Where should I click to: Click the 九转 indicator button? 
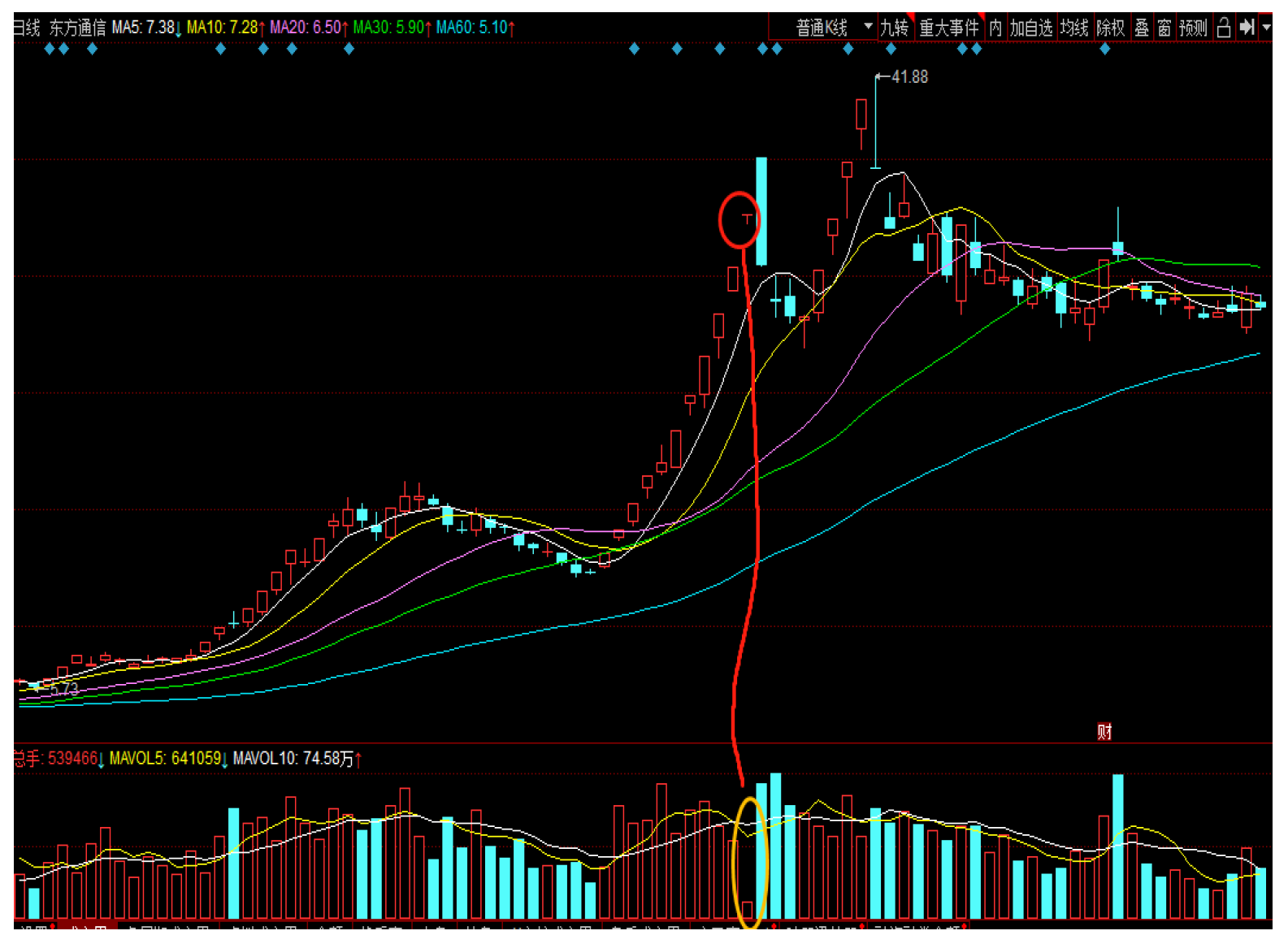coord(894,28)
